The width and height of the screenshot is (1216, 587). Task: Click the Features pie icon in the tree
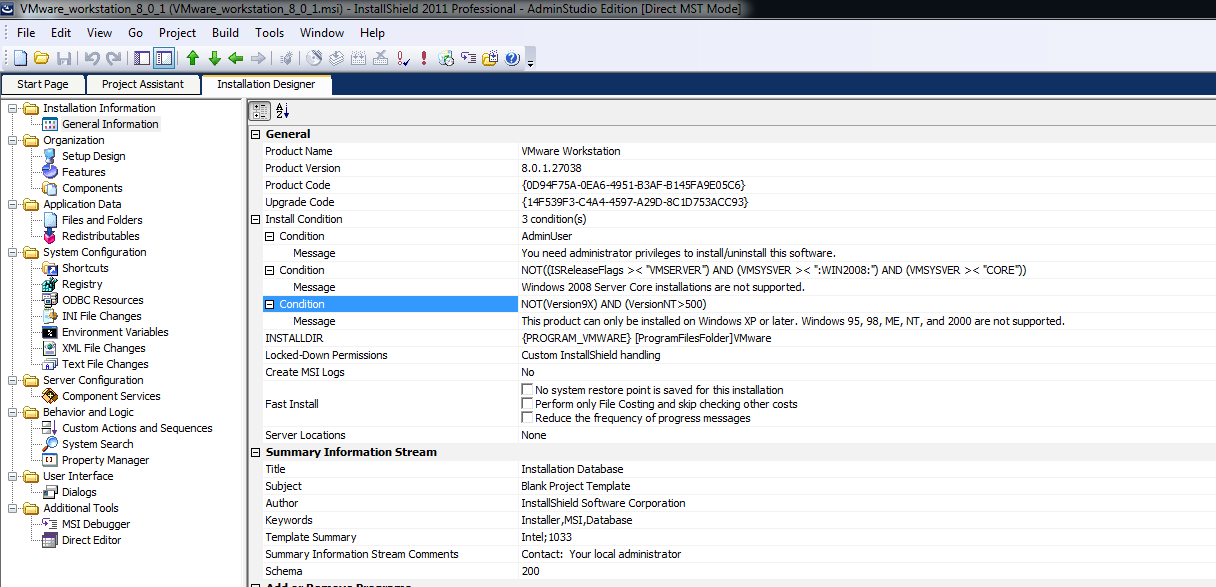50,172
